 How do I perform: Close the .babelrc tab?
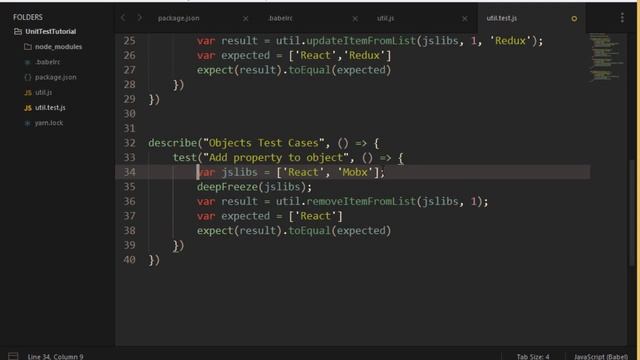[355, 18]
